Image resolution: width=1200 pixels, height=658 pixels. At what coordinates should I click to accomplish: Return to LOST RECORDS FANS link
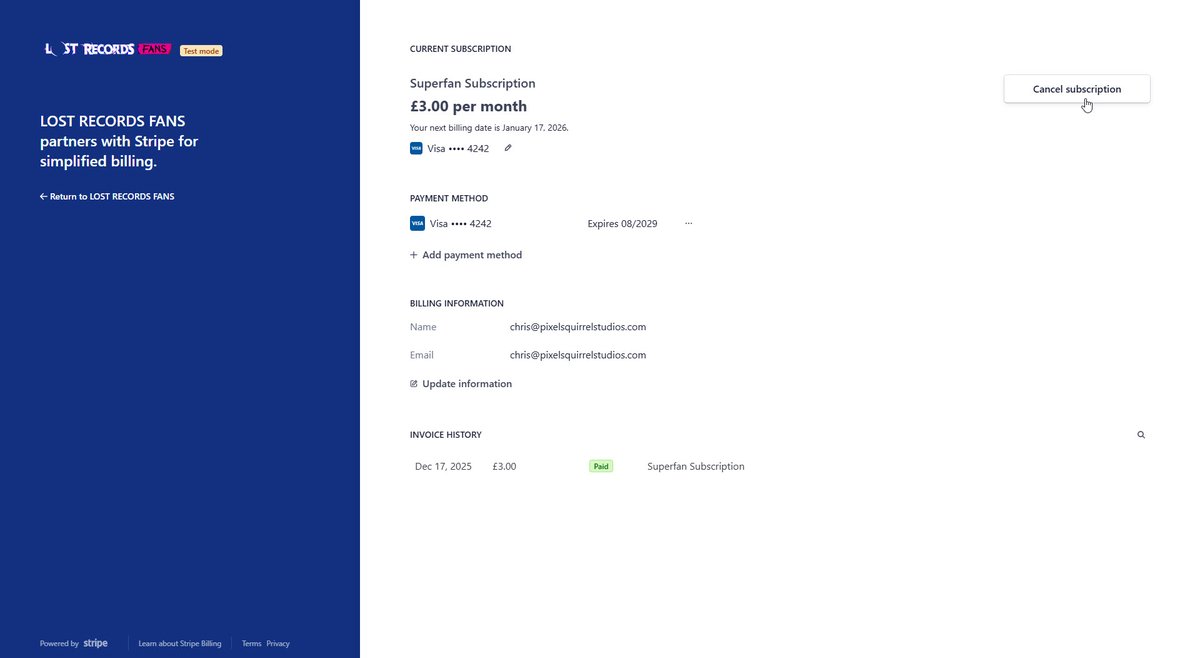pos(107,197)
